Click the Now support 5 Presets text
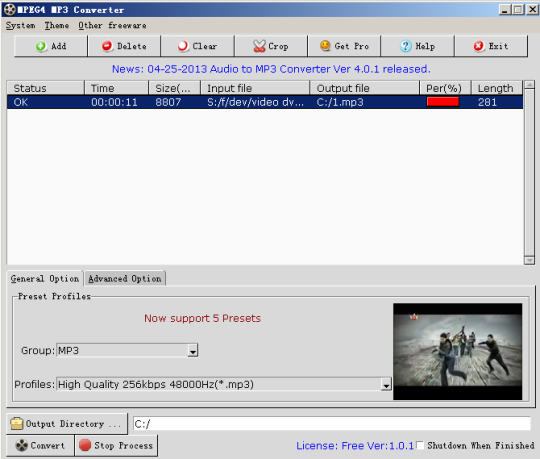Screen dimensions: 540x459 pos(202,318)
